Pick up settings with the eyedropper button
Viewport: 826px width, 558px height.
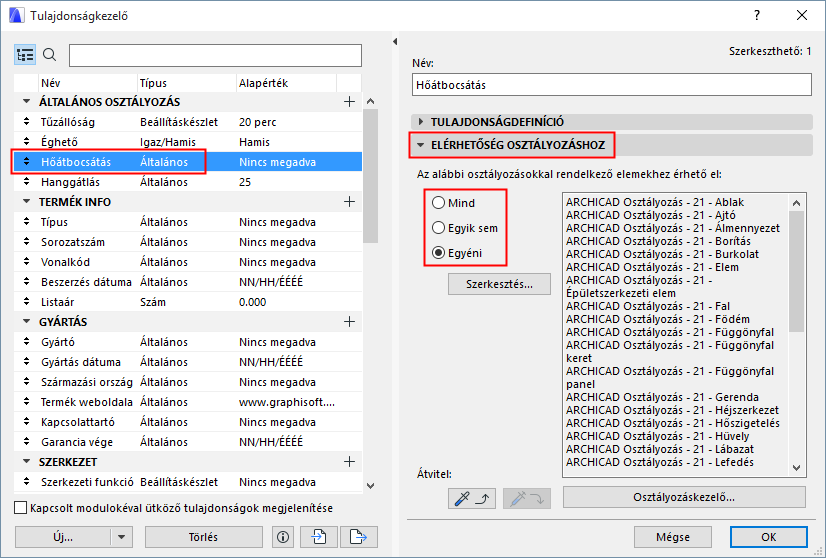tap(471, 498)
